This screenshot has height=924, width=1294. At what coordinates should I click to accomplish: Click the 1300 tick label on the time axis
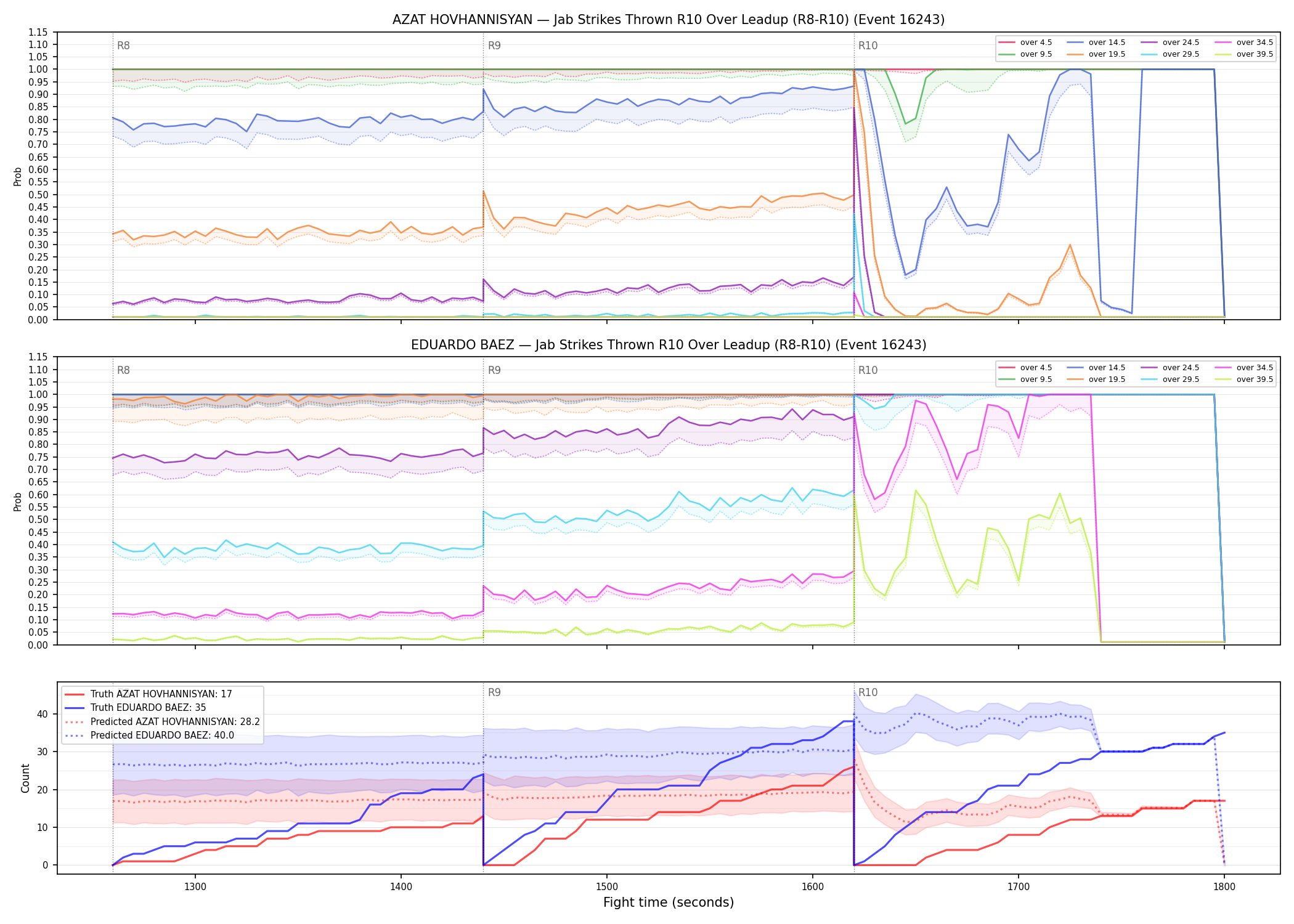(x=195, y=886)
